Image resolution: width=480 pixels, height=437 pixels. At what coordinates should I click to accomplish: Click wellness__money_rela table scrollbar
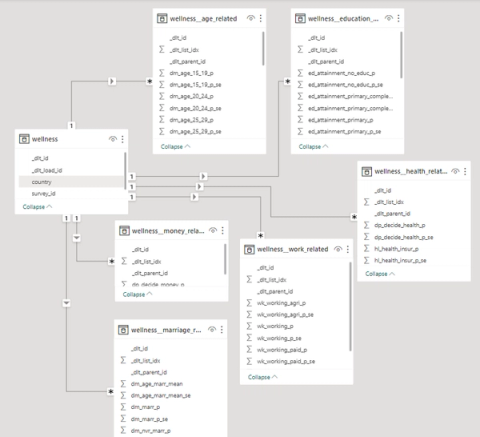(x=225, y=259)
